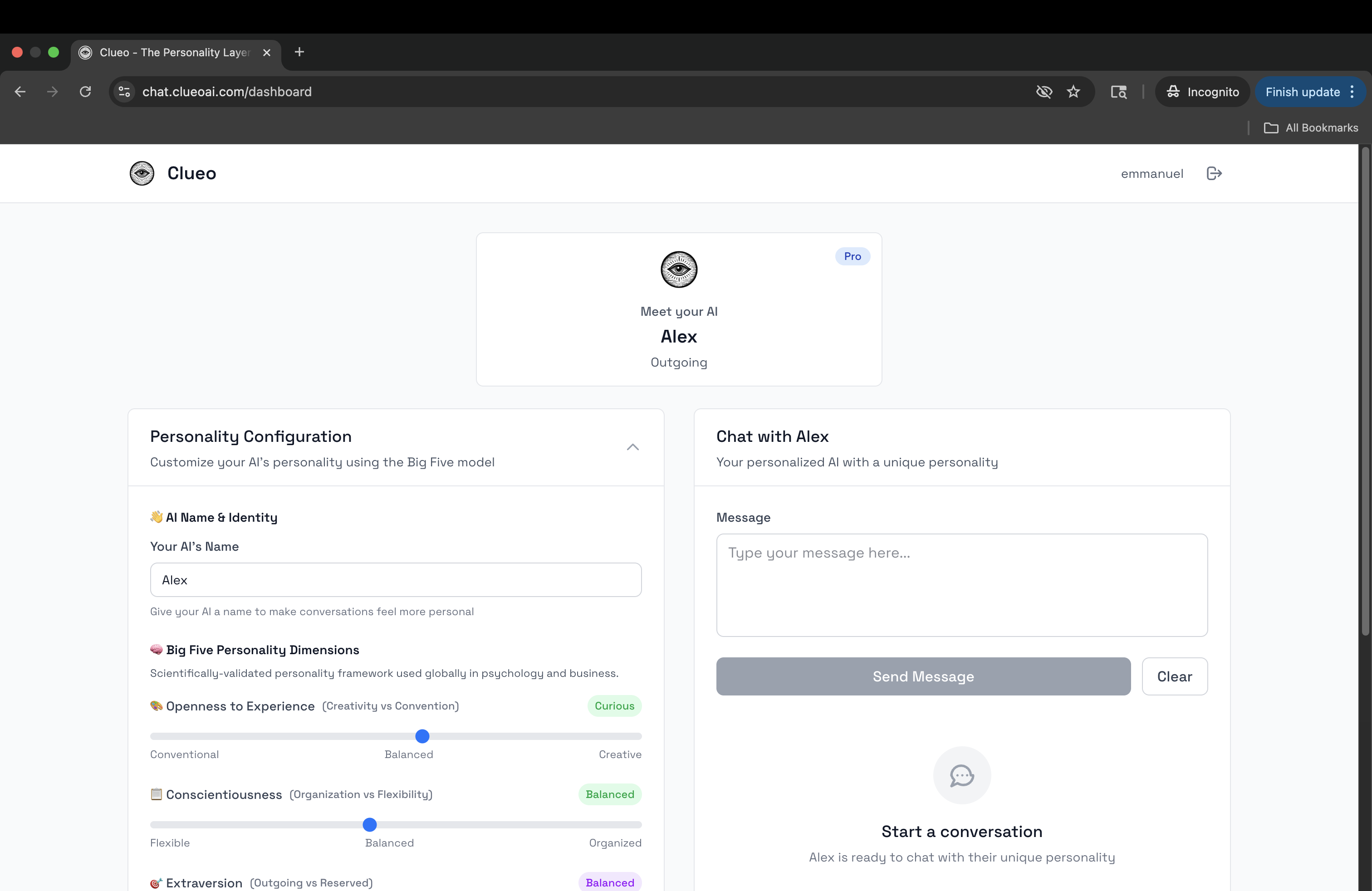Toggle the password preview eye in the address bar
The image size is (1372, 891).
(1044, 92)
